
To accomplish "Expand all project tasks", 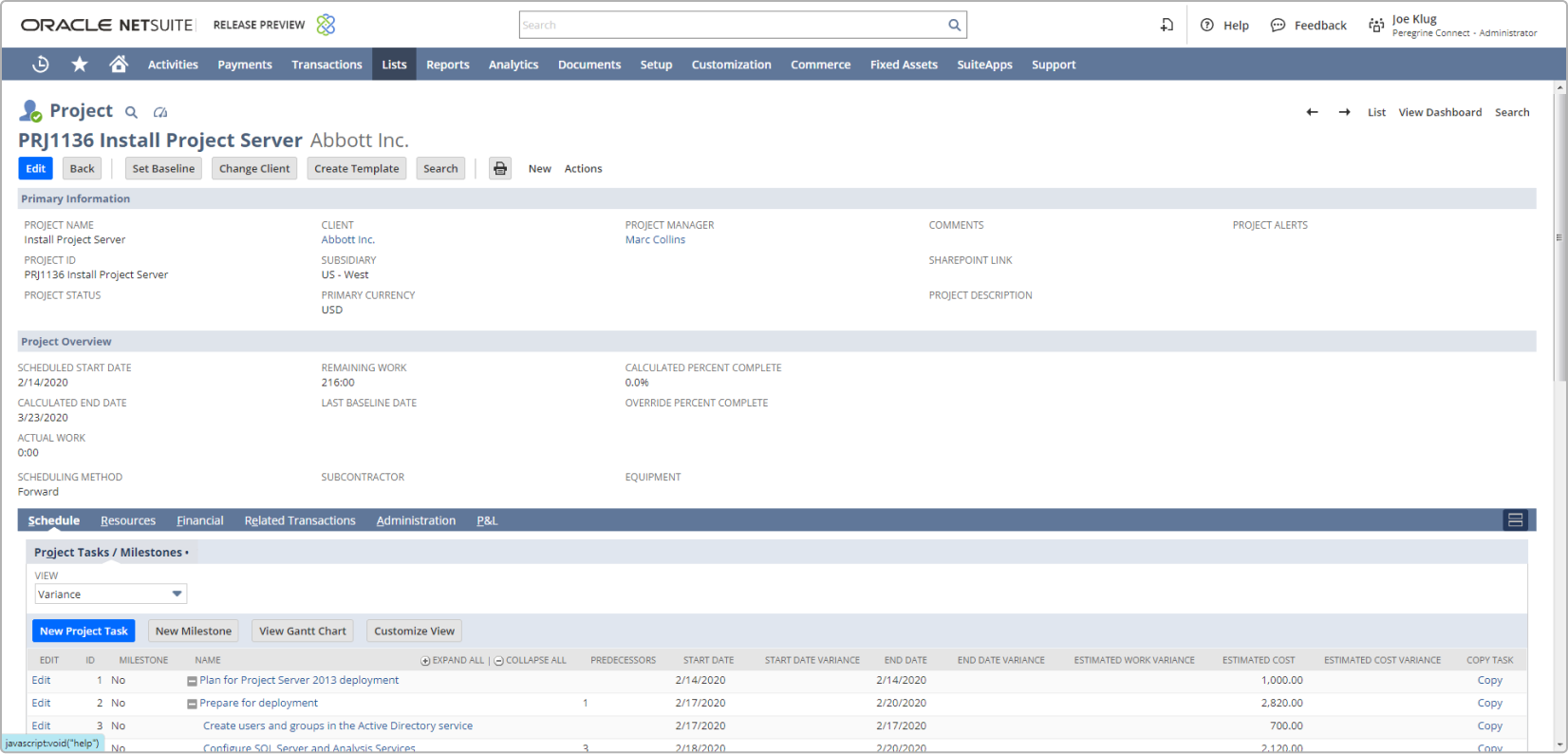I will [x=452, y=660].
